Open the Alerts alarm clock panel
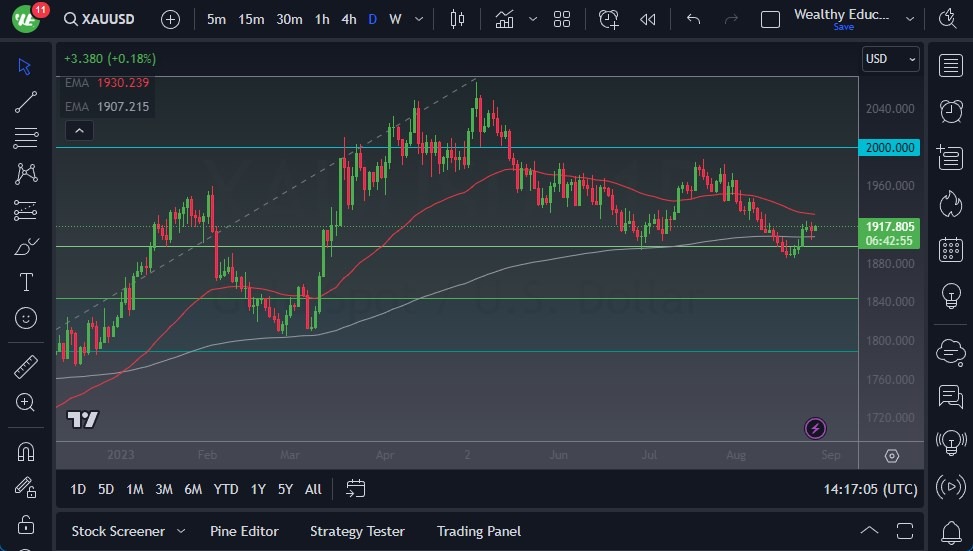The width and height of the screenshot is (973, 551). (950, 112)
